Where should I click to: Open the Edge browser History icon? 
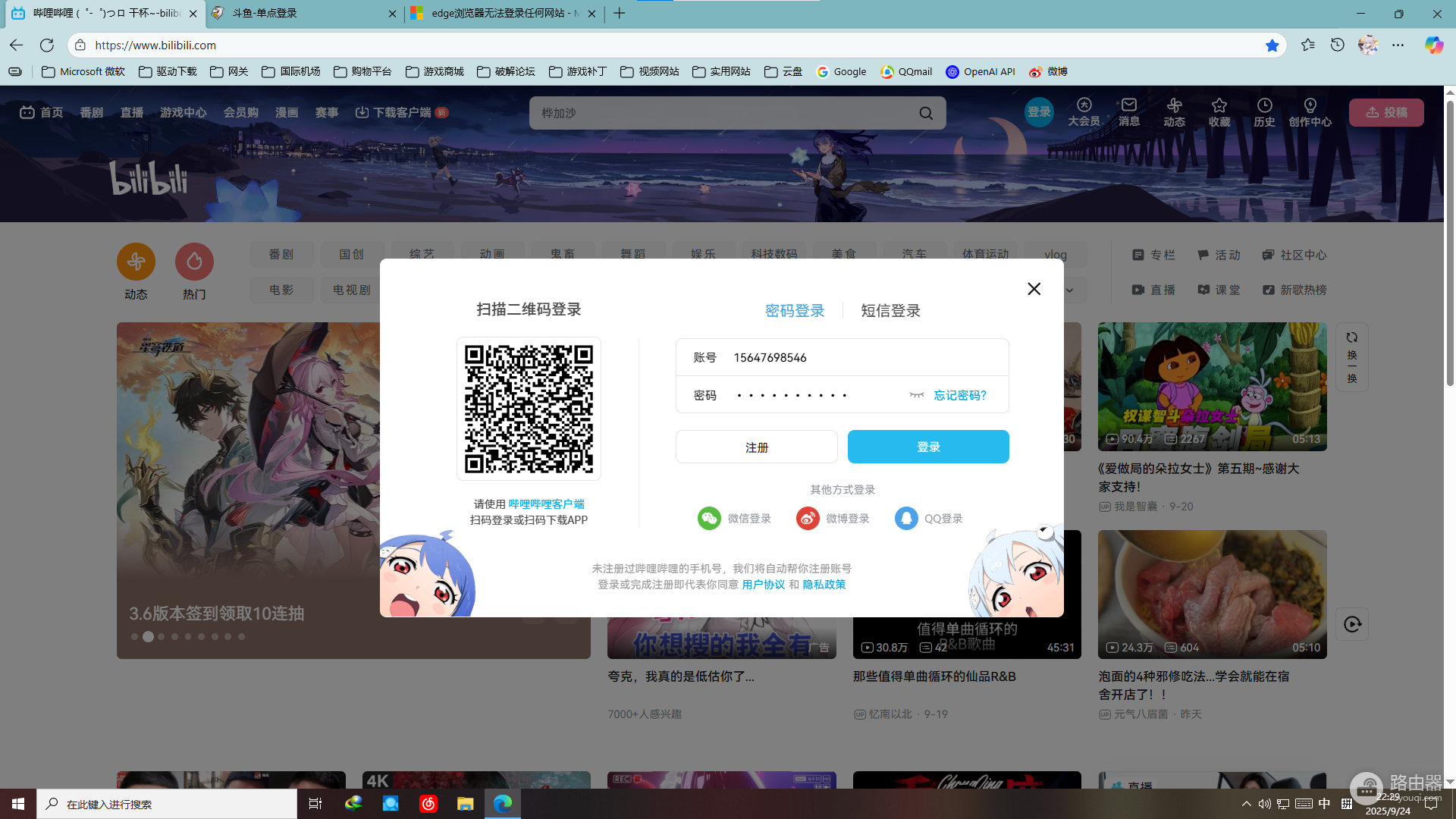pyautogui.click(x=1338, y=45)
